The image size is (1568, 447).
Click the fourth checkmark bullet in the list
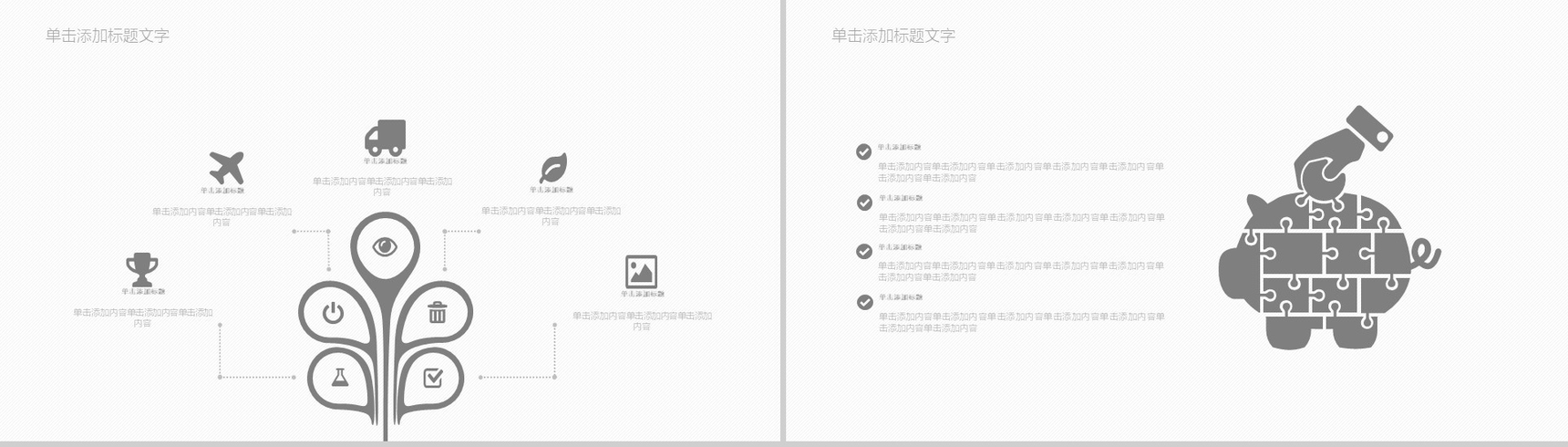(864, 302)
